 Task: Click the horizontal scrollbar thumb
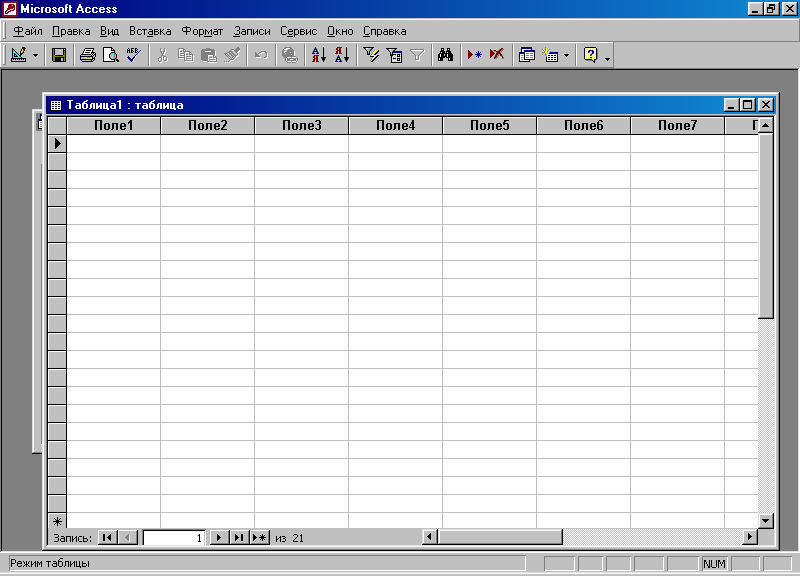point(500,537)
